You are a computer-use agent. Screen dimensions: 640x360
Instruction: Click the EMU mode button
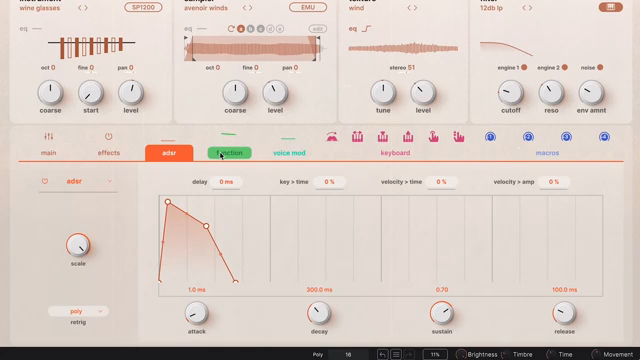coord(308,7)
